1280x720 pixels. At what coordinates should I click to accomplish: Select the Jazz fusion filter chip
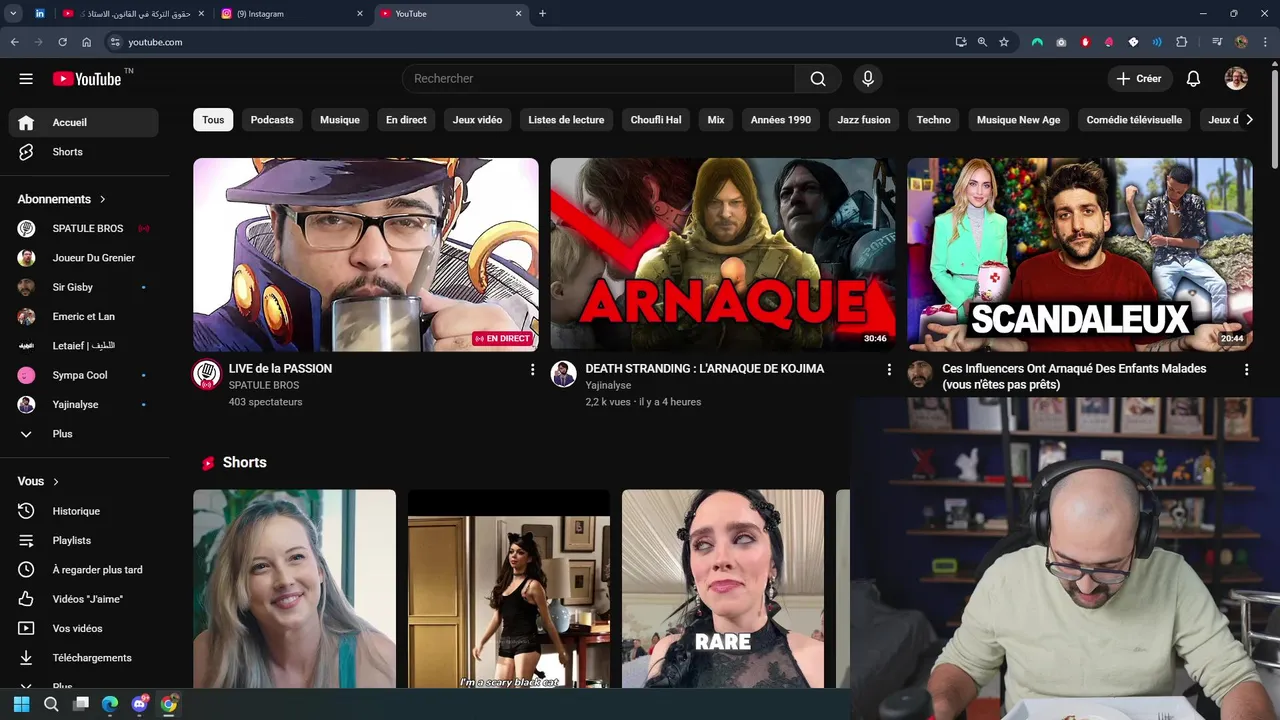tap(864, 120)
